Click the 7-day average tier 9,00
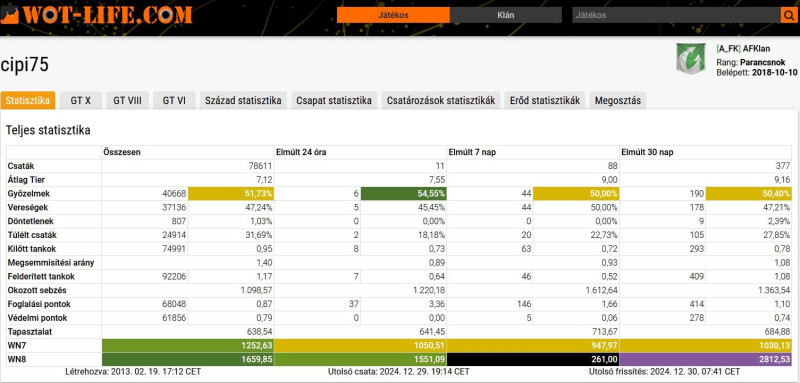This screenshot has height=383, width=800. point(609,180)
